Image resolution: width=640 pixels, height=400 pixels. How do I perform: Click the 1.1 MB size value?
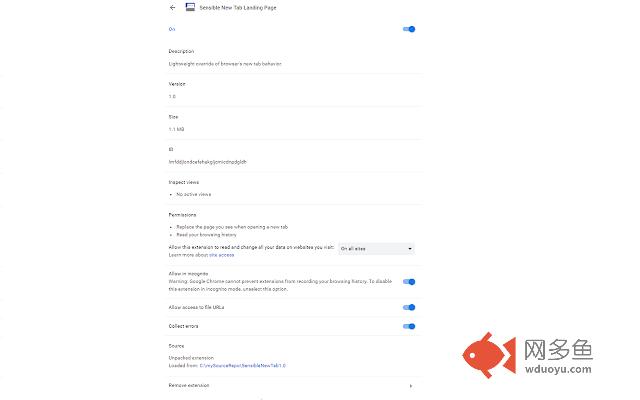[176, 129]
